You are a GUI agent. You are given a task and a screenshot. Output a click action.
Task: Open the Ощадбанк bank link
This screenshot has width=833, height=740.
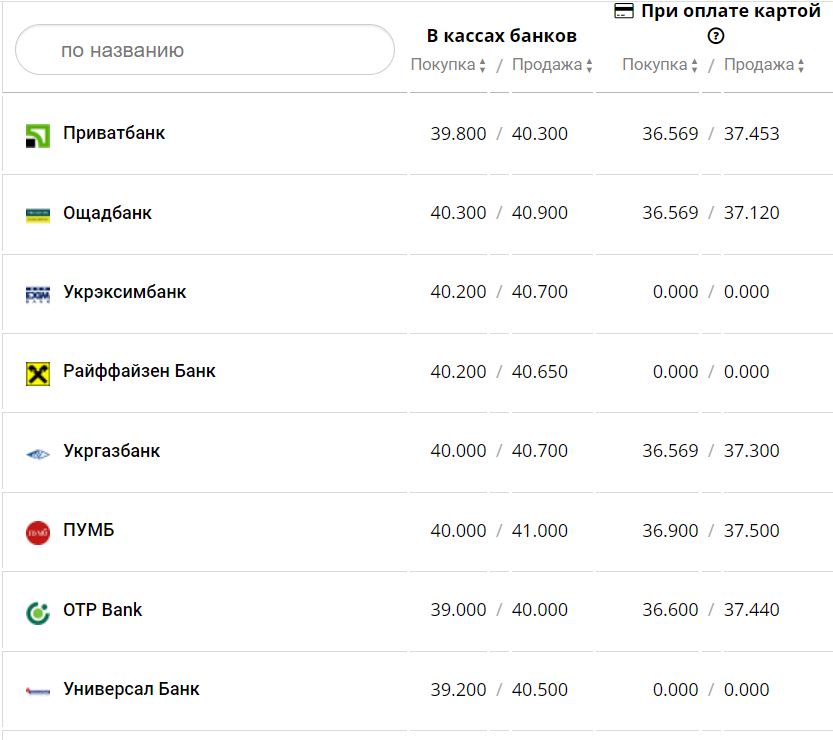point(107,213)
